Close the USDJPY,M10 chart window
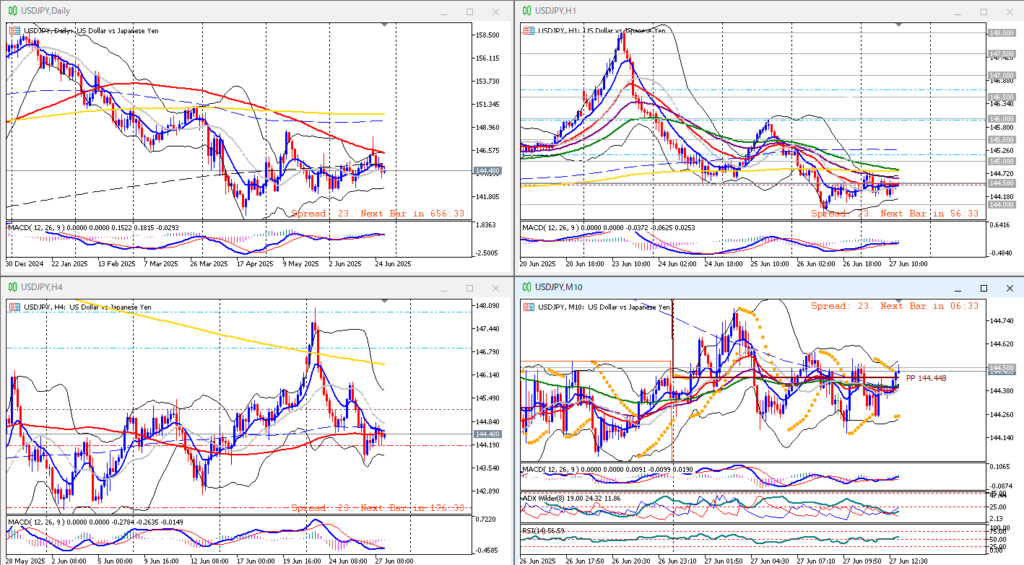 1010,288
